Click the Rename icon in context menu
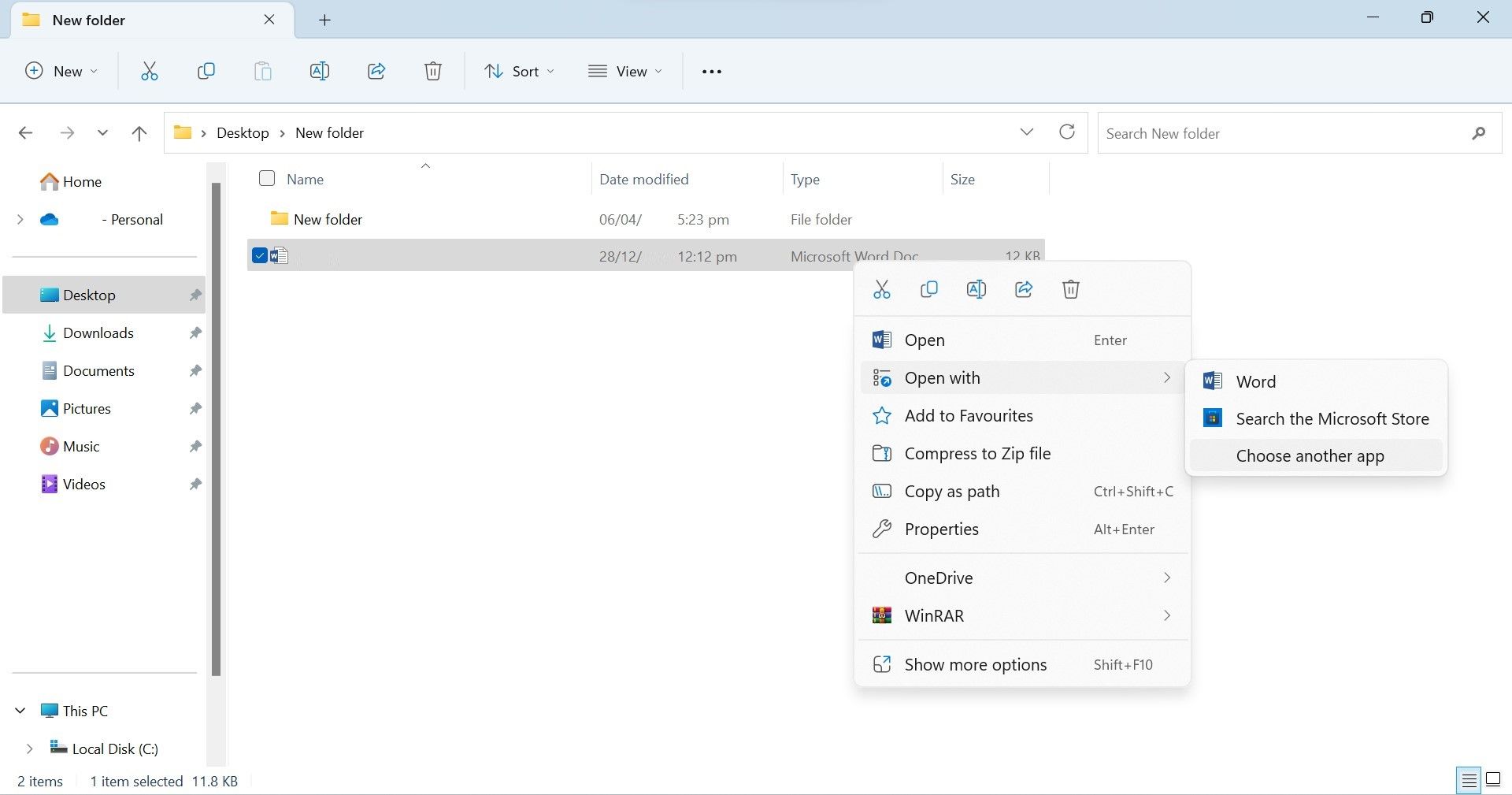Screen dimensions: 1512x795 [x=976, y=289]
